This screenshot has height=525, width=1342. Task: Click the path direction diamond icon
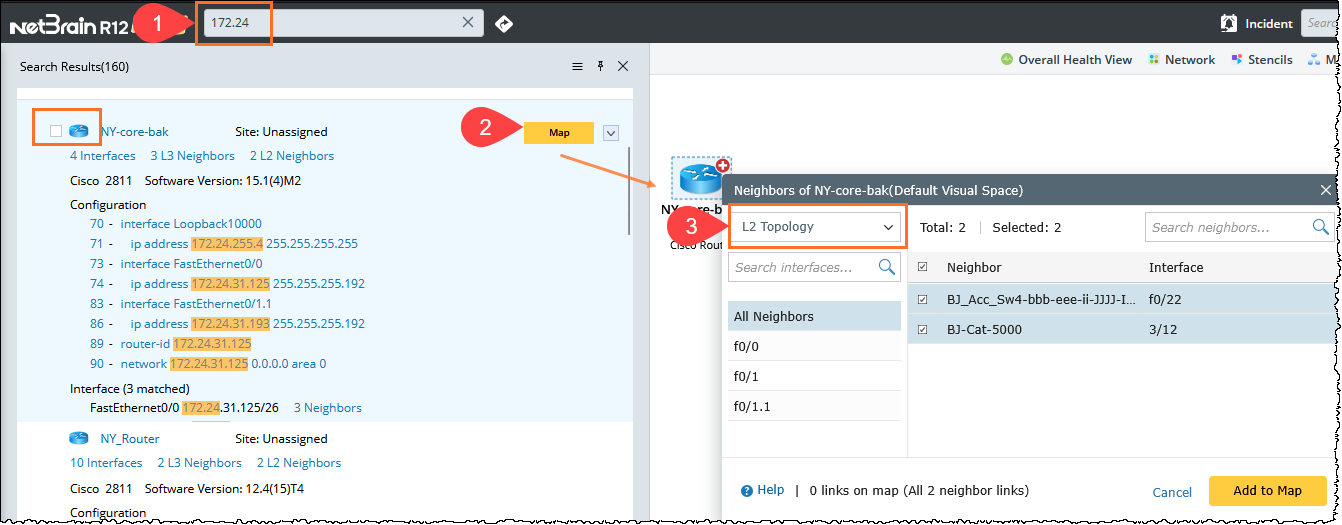coord(504,23)
